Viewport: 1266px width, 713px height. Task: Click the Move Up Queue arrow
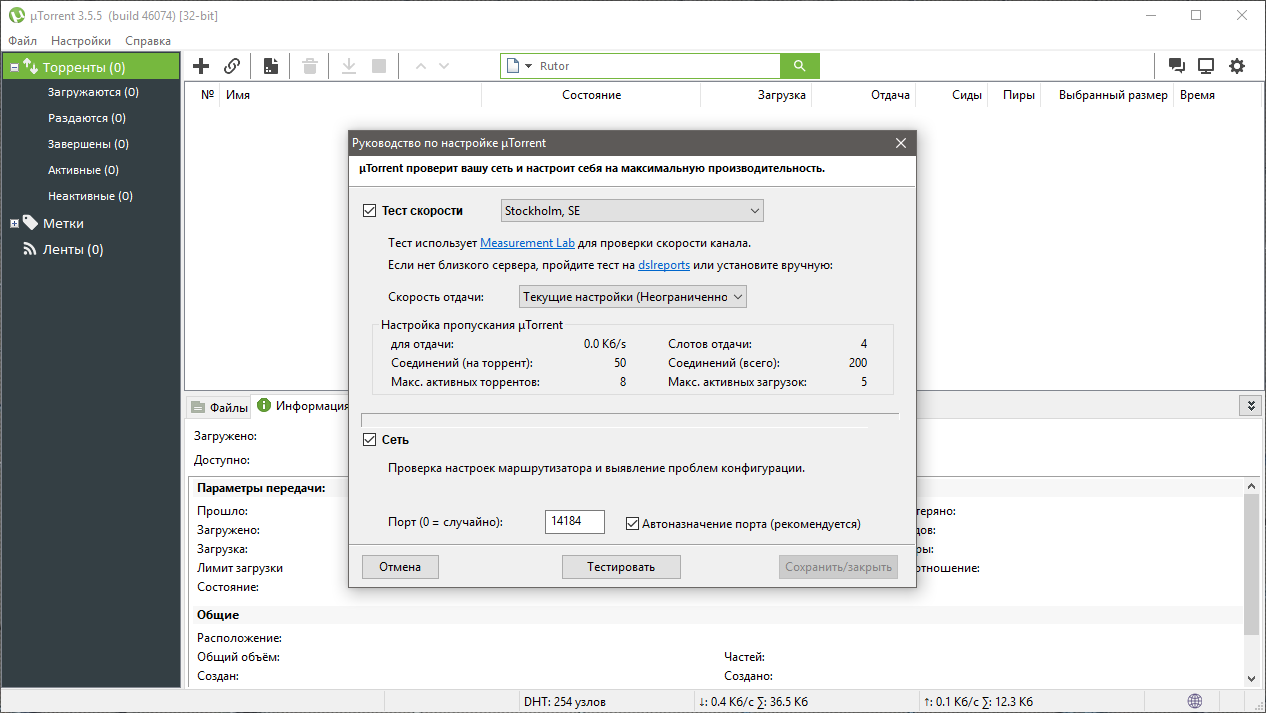coord(420,66)
